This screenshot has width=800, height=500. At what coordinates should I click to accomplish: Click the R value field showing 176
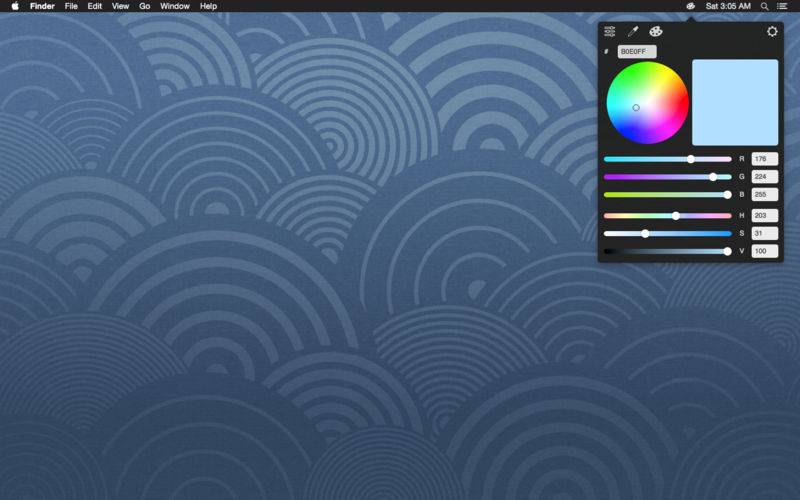pyautogui.click(x=765, y=159)
